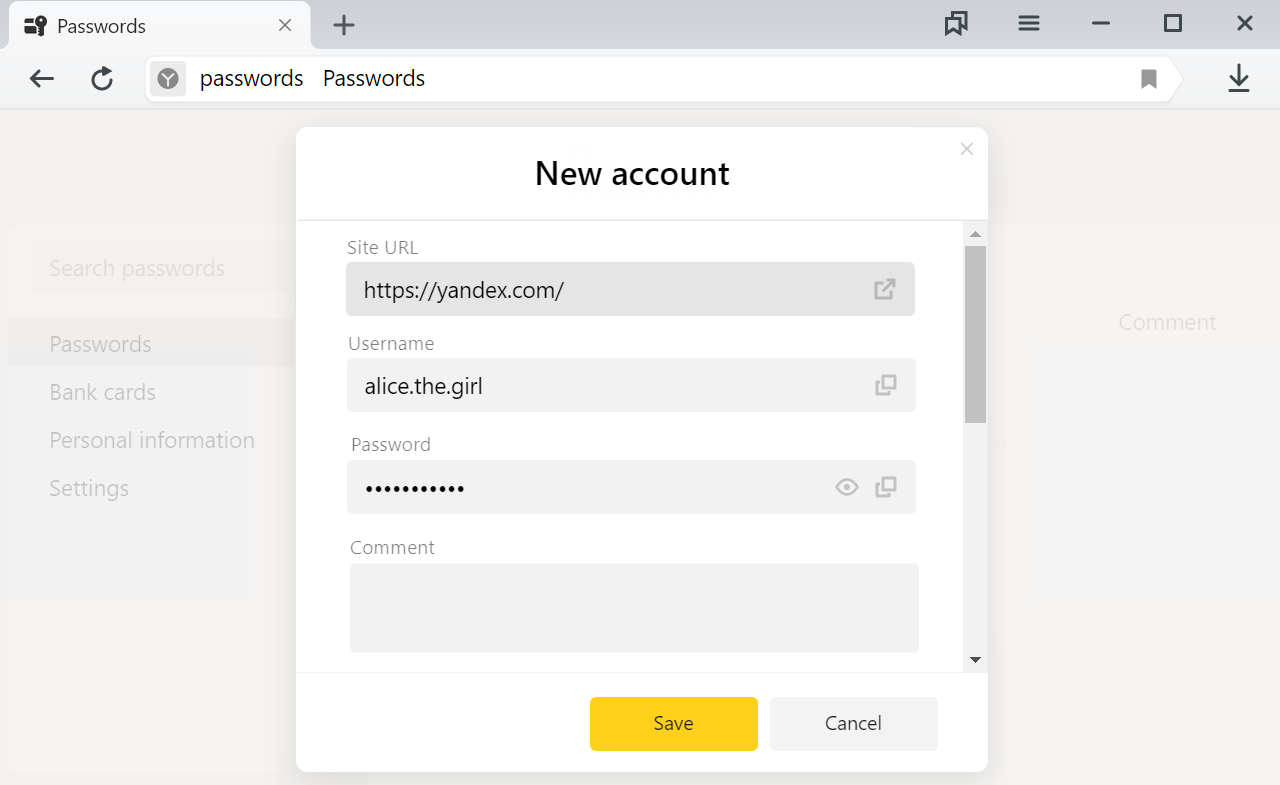Click the Comment text area
The image size is (1280, 785).
[x=634, y=608]
